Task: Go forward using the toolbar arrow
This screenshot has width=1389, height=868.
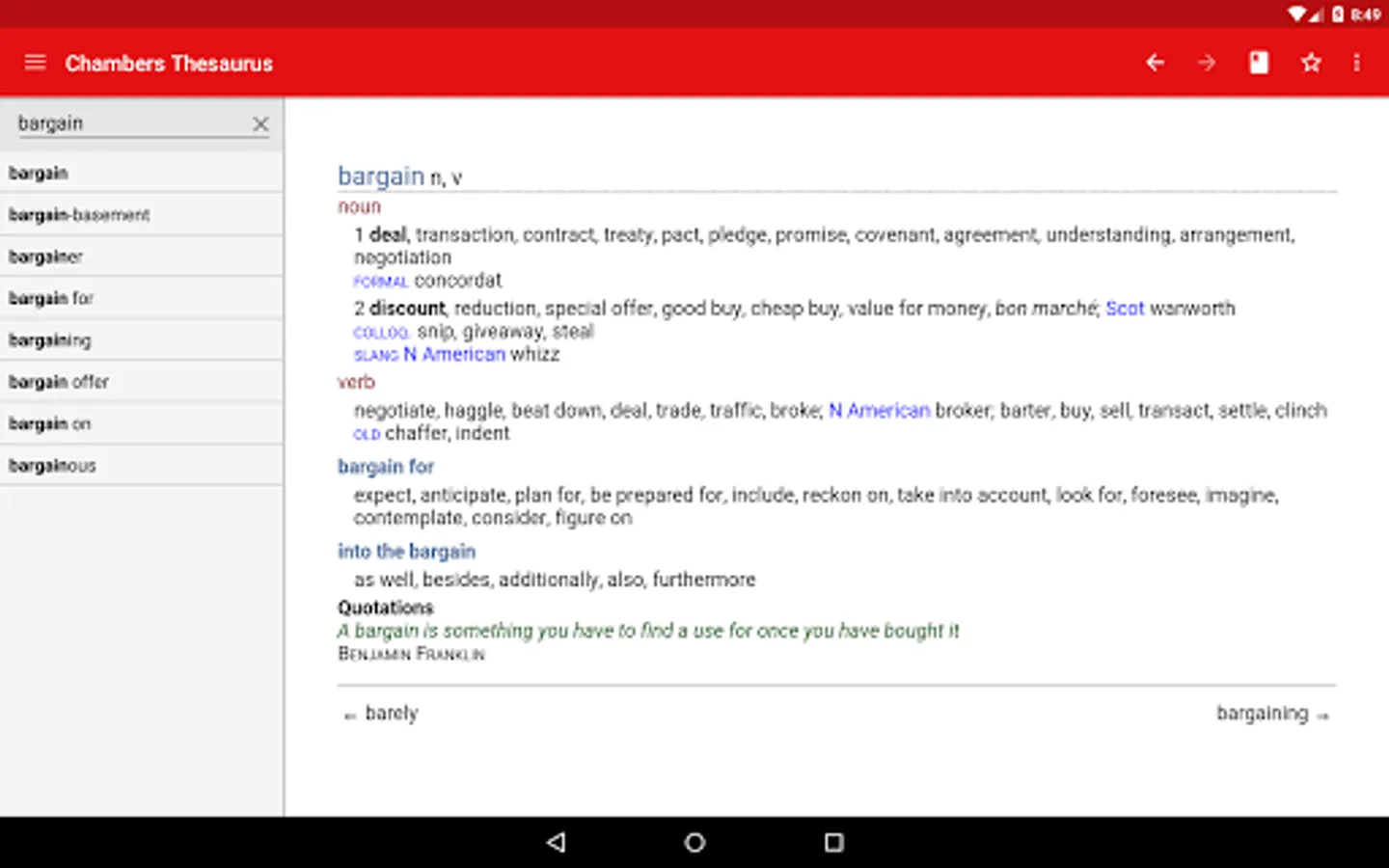Action: [1207, 63]
